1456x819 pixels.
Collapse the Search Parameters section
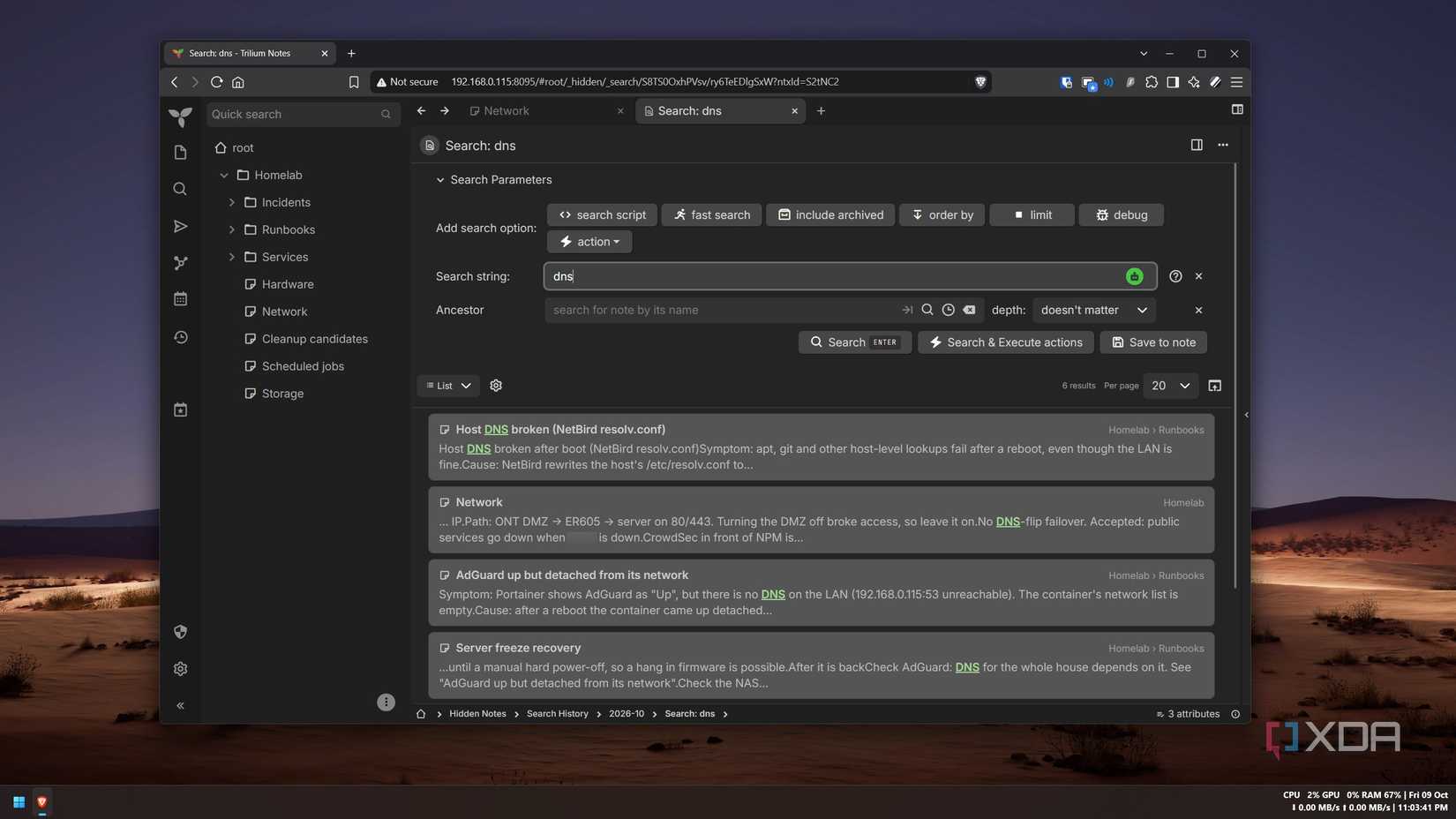tap(493, 179)
